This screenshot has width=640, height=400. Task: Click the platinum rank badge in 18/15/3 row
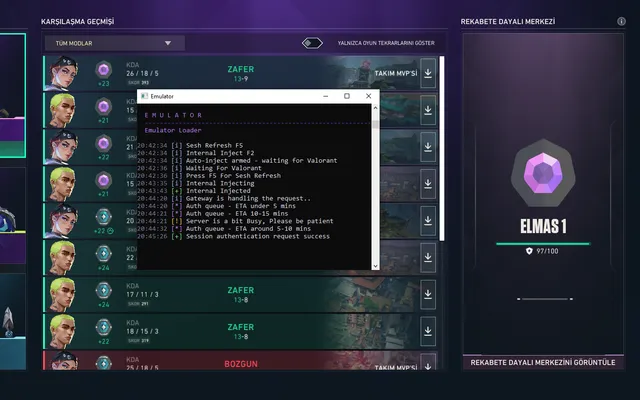tap(104, 327)
